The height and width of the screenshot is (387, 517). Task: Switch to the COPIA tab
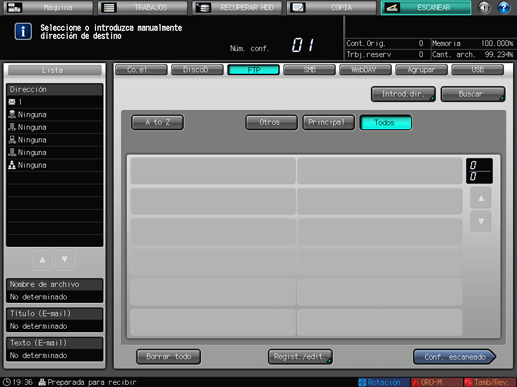(332, 7)
